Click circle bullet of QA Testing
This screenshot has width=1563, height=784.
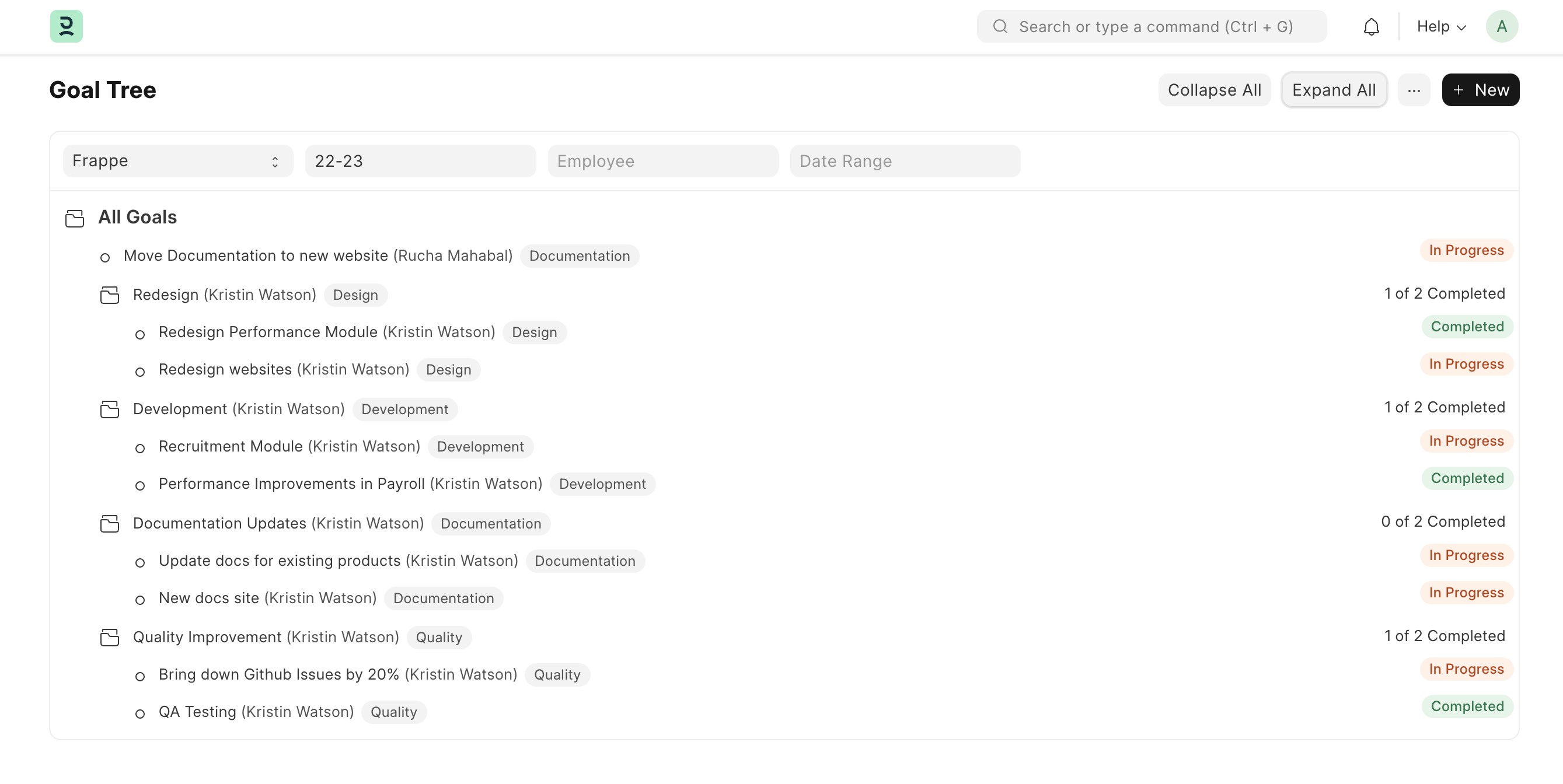tap(140, 714)
